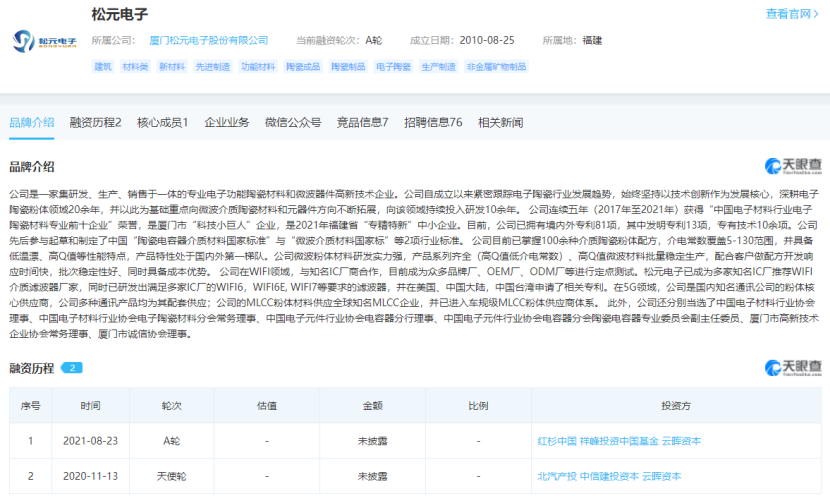Screen dimensions: 830x496
Task: Switch to 竞品信息7 tab
Action: pos(363,122)
